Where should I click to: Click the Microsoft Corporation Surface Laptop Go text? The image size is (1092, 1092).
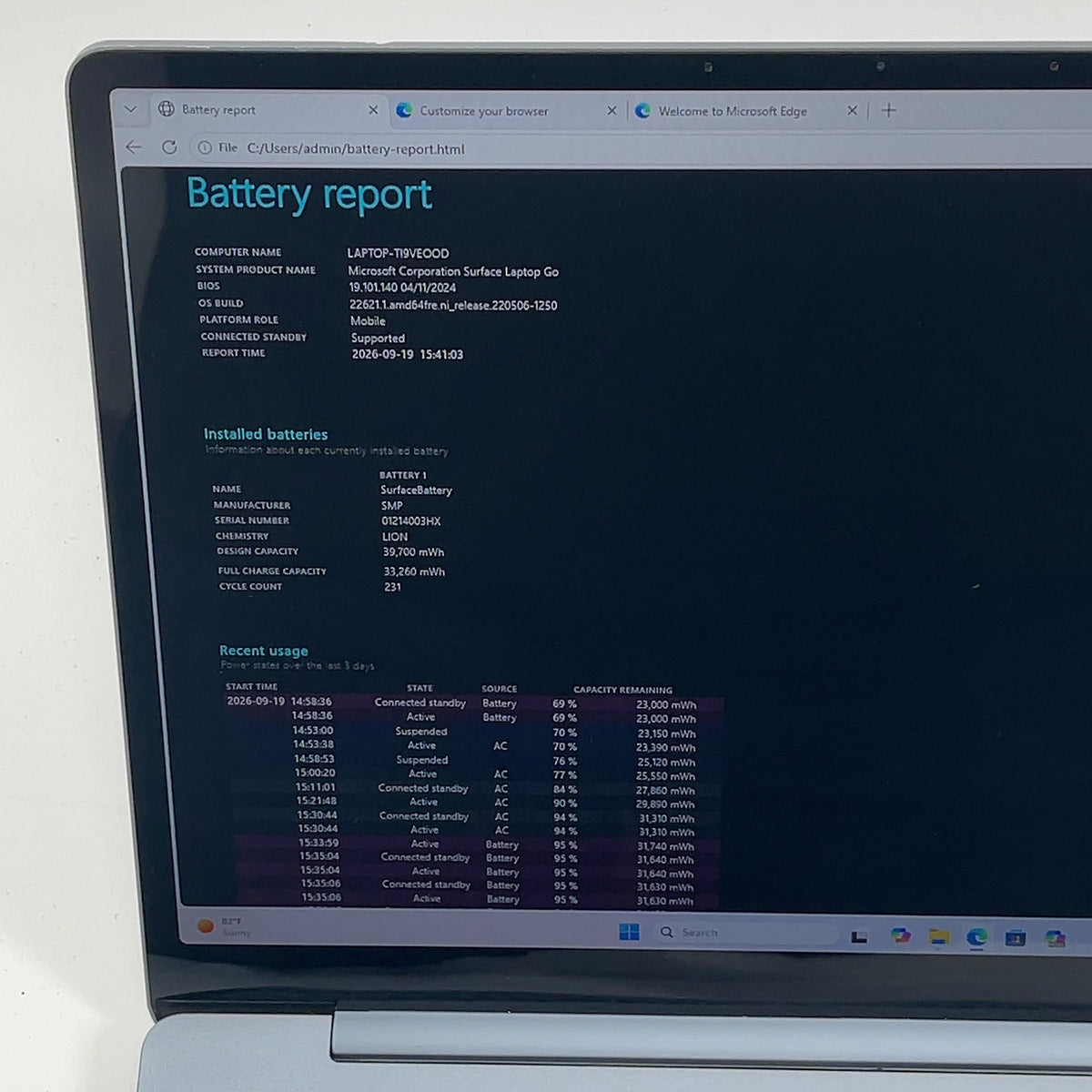pos(453,271)
